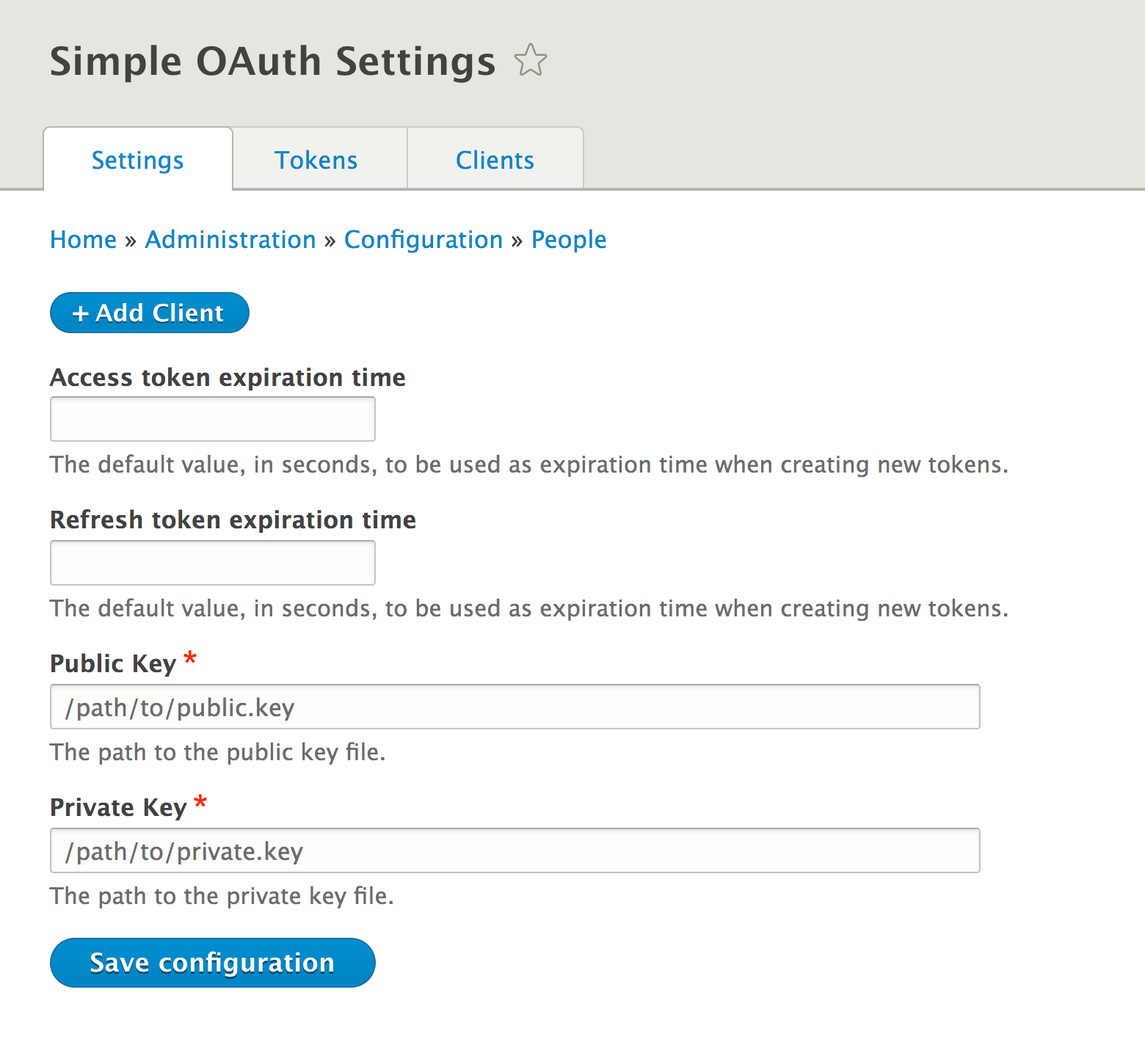This screenshot has height=1064, width=1145.
Task: Go to the Clients tab
Action: click(495, 160)
